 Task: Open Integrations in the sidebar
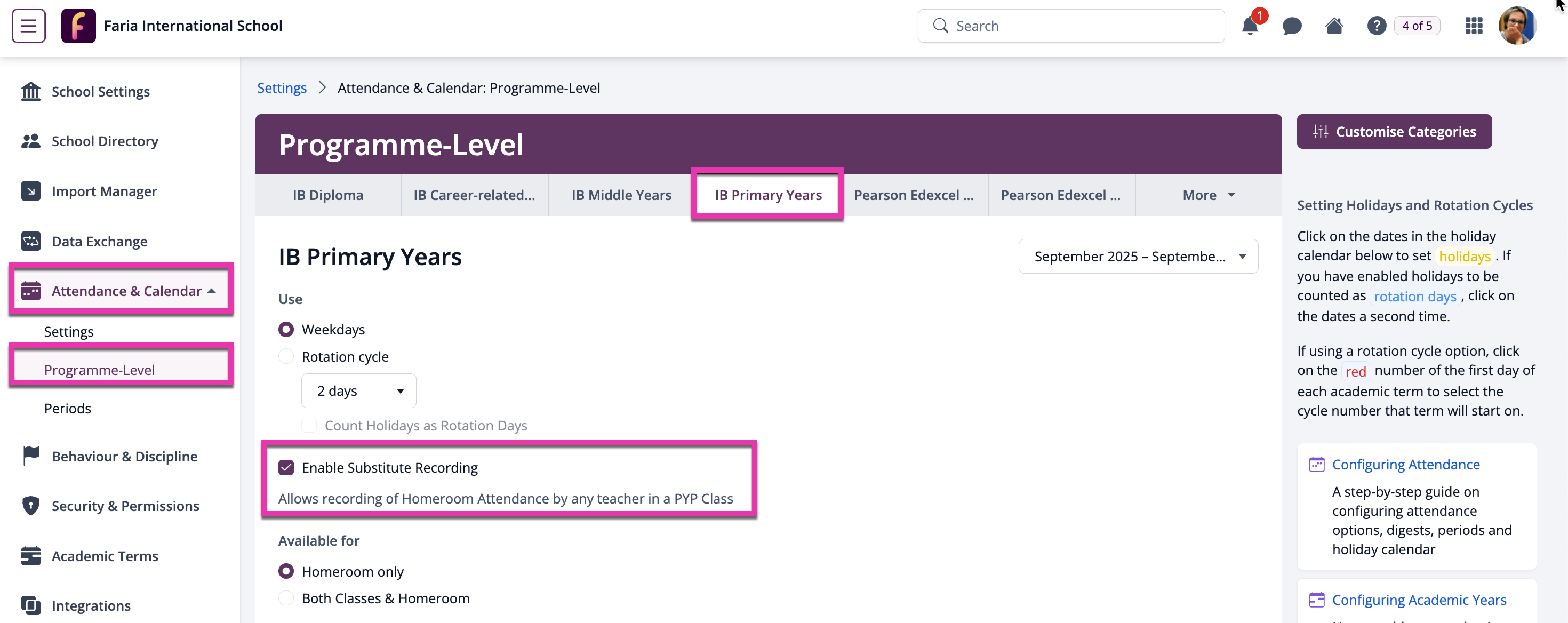91,605
